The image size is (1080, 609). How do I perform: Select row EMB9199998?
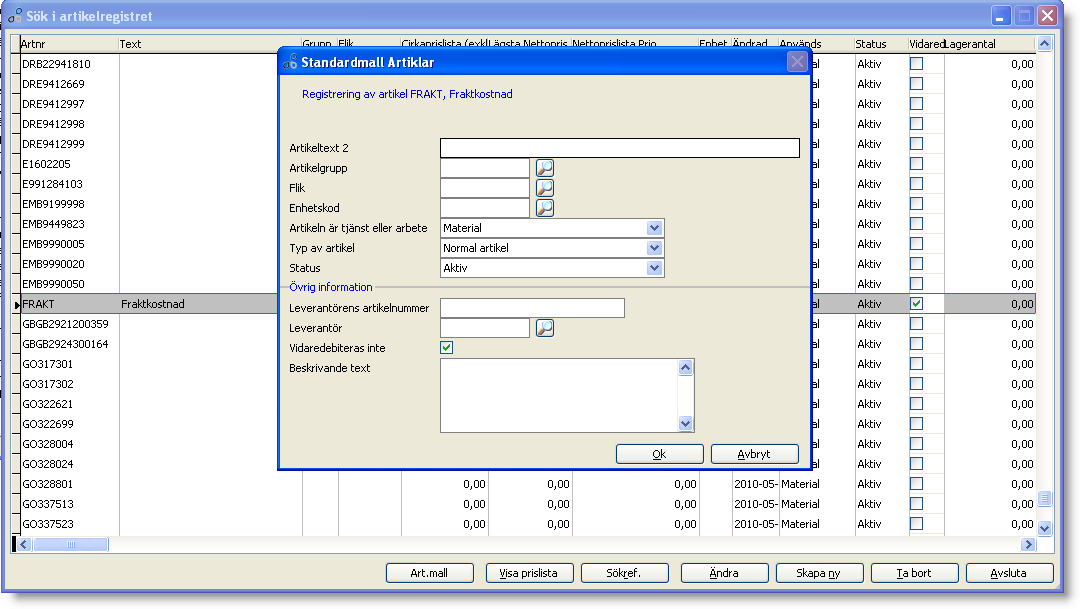tap(53, 203)
